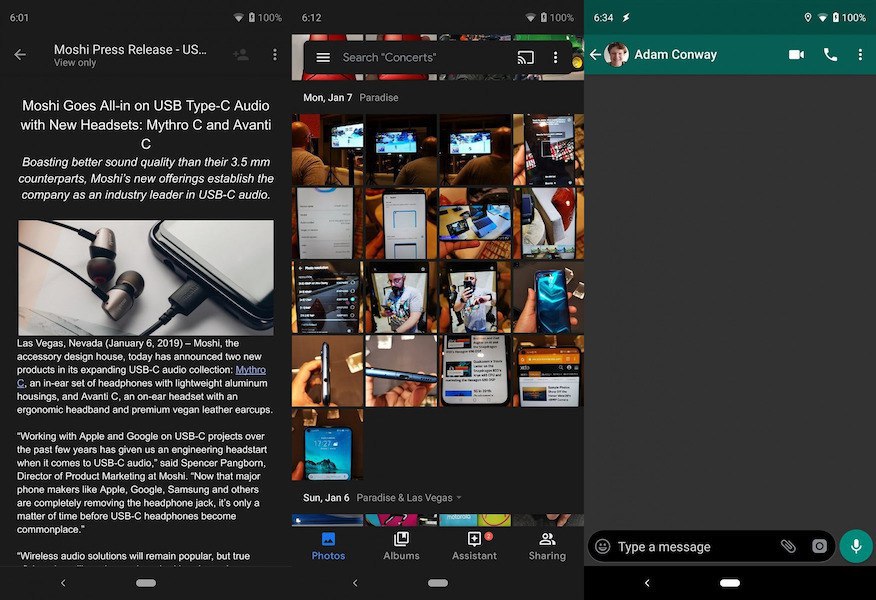Tap the Paradise location label
Screen dimensions: 876x600
tap(379, 97)
